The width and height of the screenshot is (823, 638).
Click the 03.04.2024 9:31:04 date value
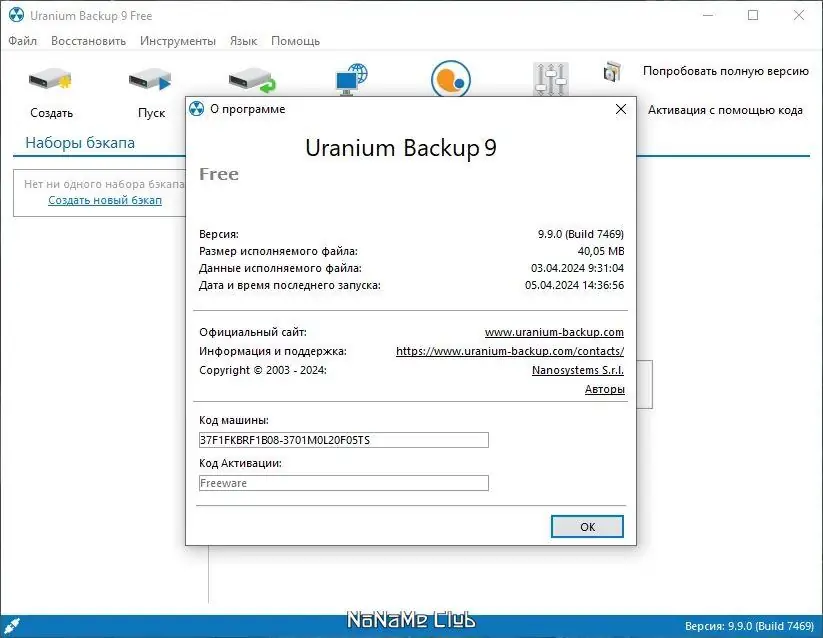[577, 268]
